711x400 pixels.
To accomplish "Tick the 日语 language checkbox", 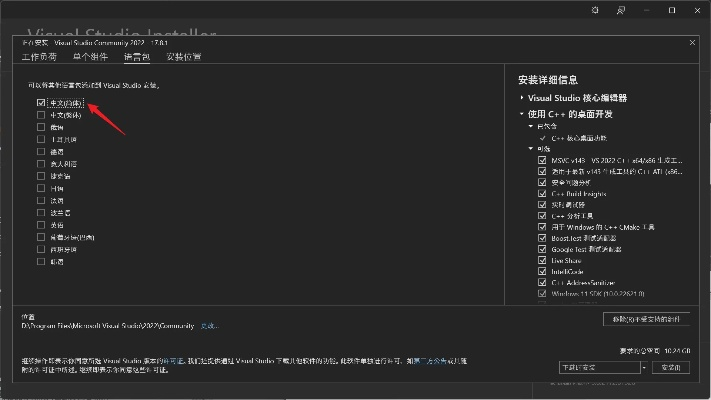I will (x=41, y=188).
